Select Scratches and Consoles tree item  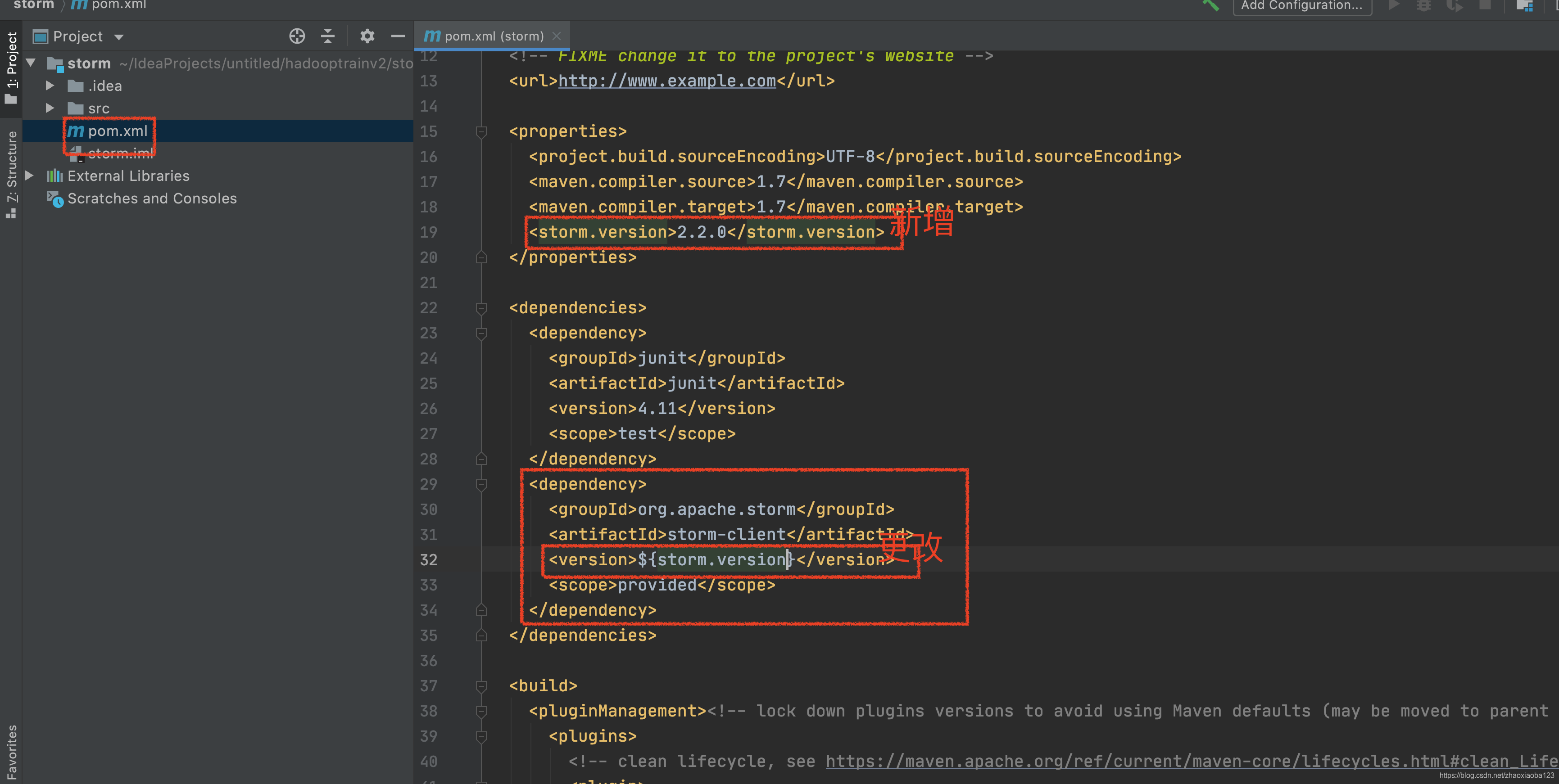tap(152, 199)
